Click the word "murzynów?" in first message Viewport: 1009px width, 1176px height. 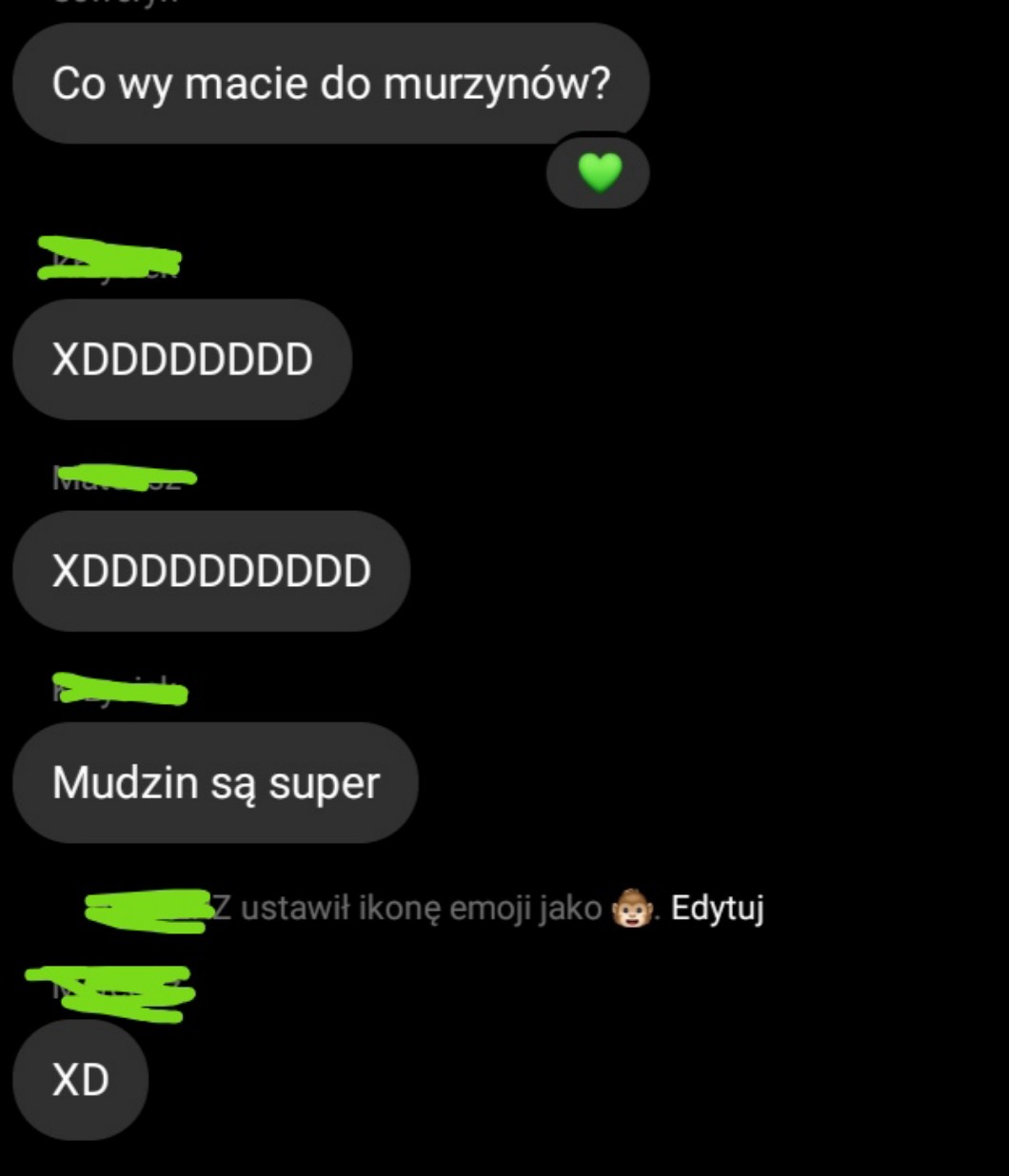pos(496,85)
